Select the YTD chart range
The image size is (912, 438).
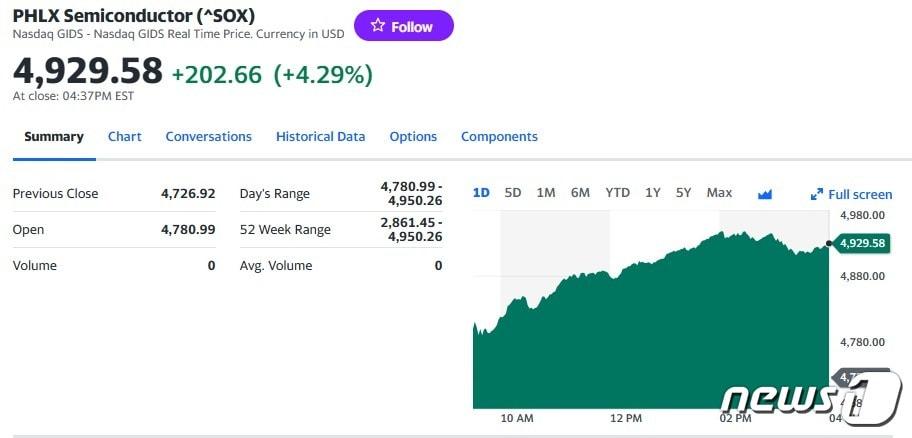[x=617, y=192]
